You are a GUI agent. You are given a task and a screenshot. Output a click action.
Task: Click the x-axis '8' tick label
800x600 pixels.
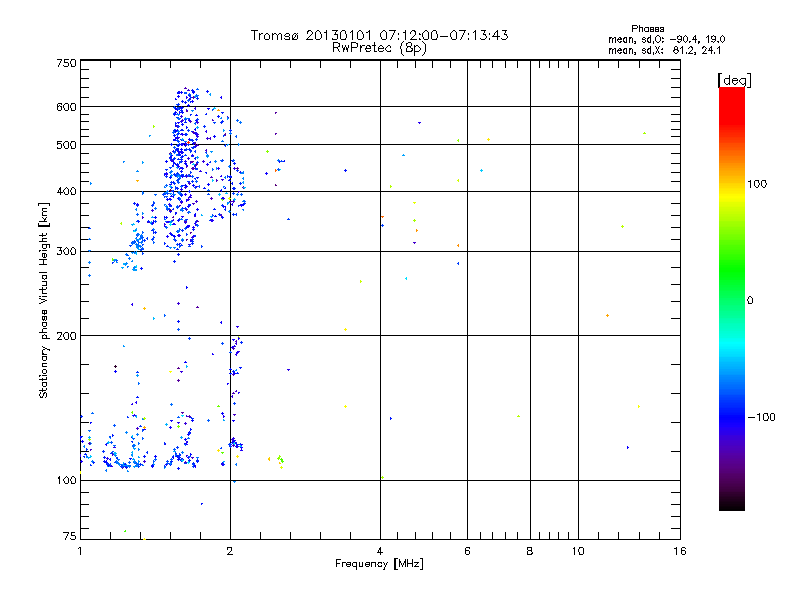click(x=530, y=551)
